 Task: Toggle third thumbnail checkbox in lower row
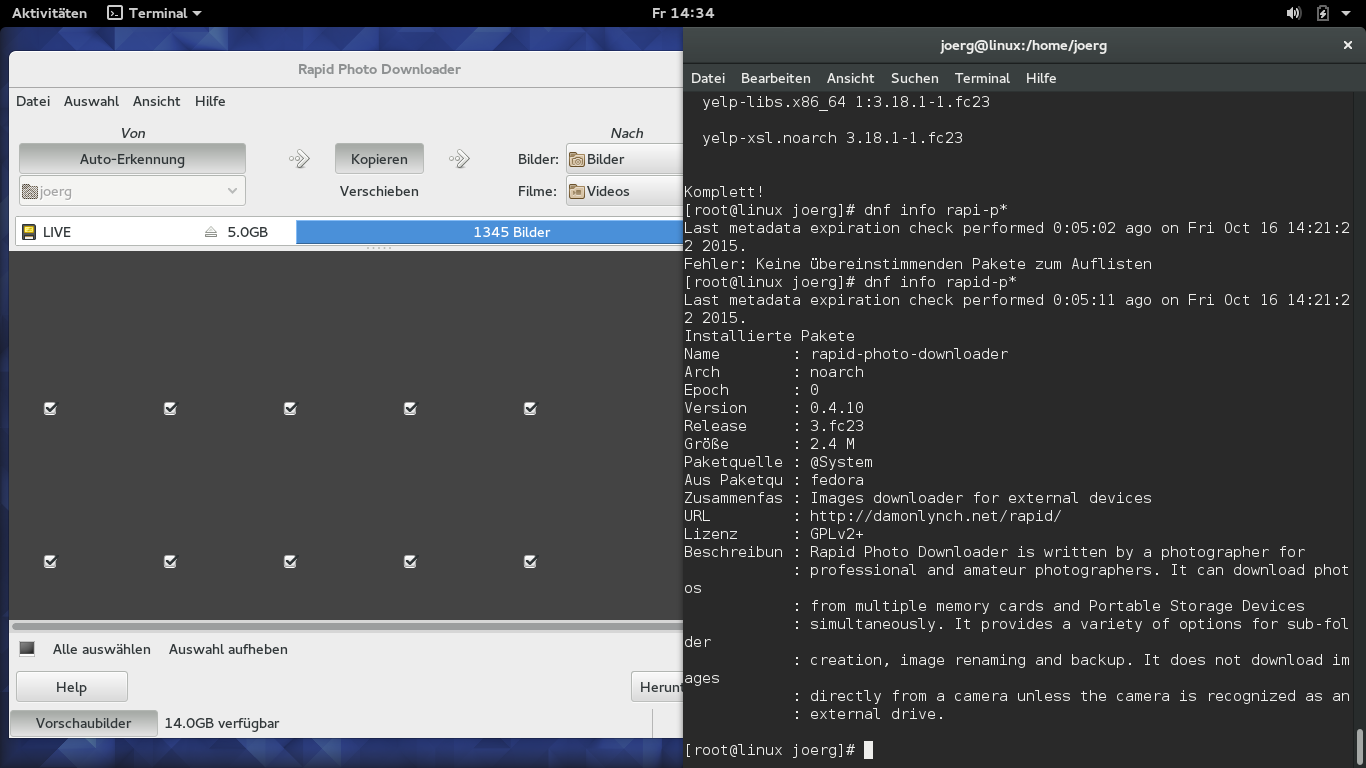point(290,561)
